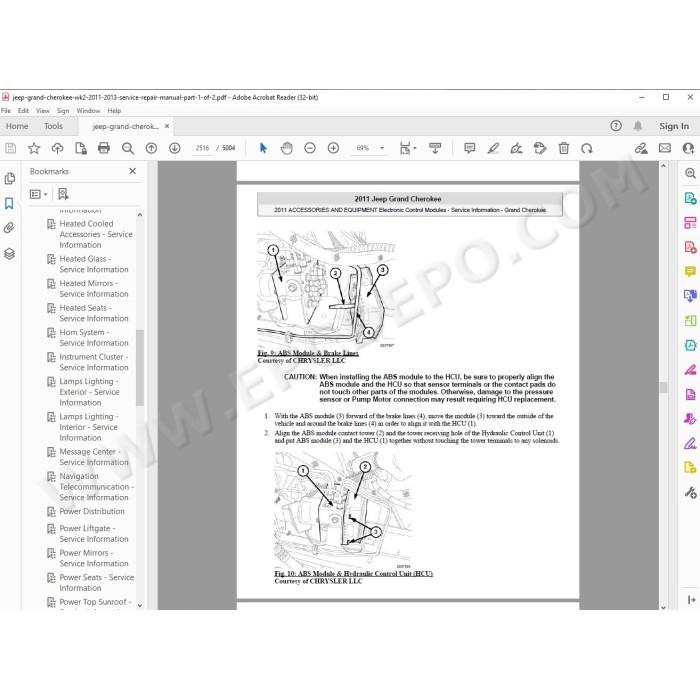Open the fit page options dropdown
The image size is (700, 700).
coord(408,148)
